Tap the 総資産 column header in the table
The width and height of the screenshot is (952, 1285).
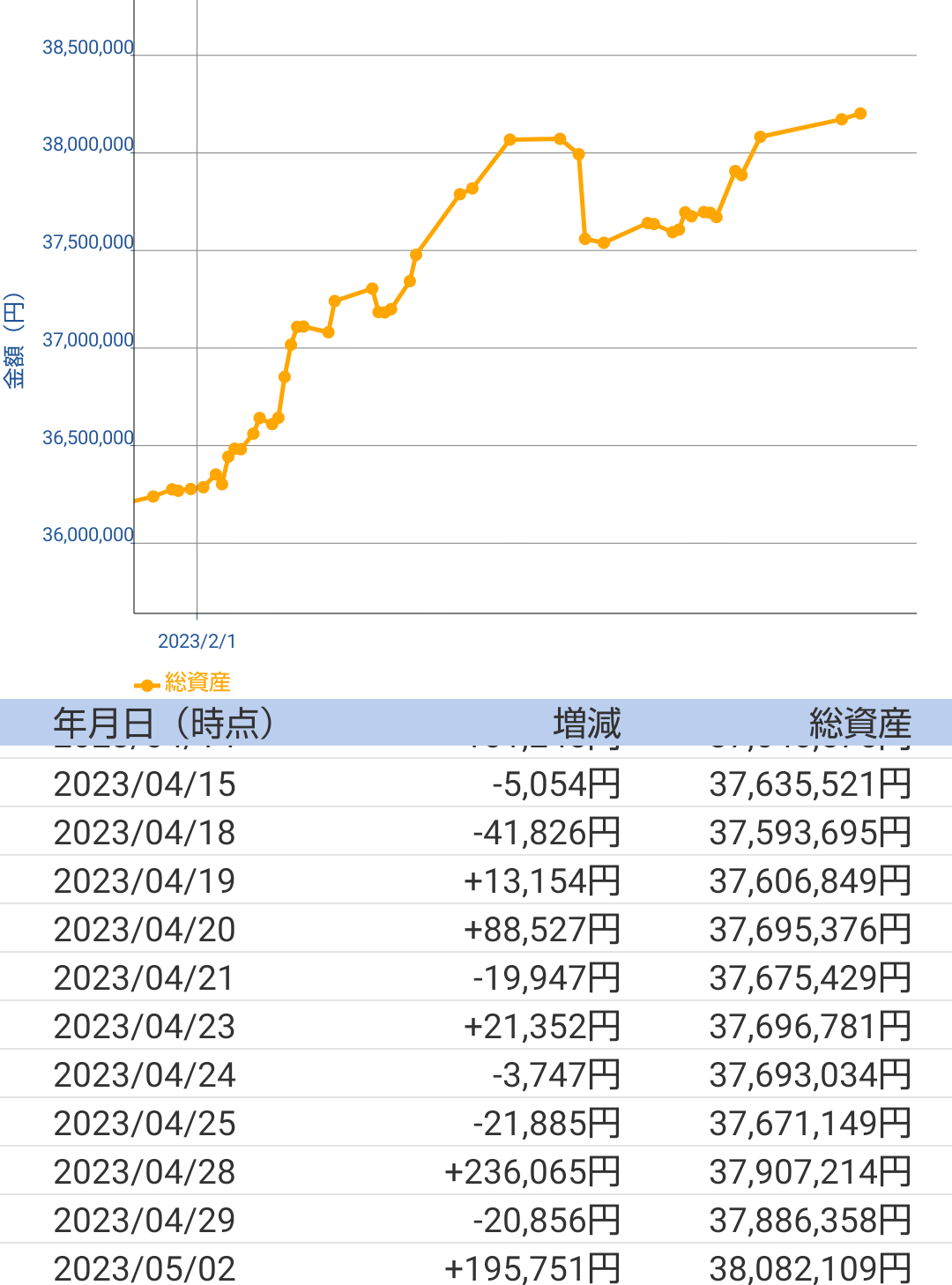(859, 723)
